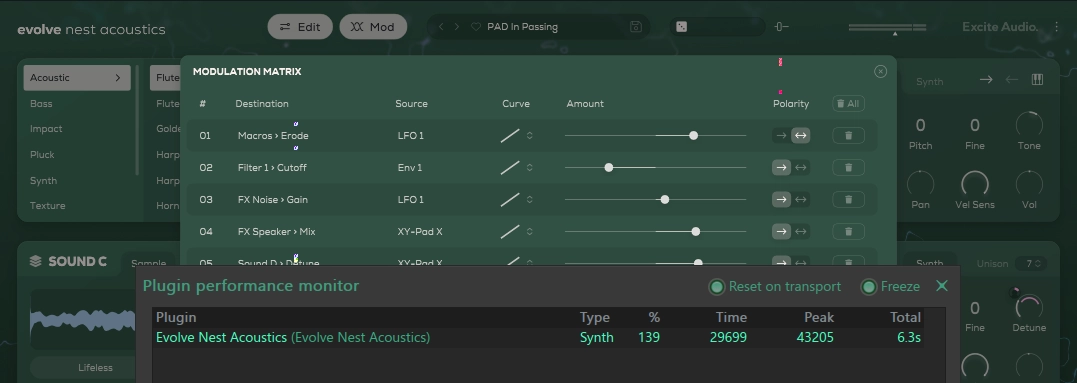Go to the next preset with the right arrow
Image resolution: width=1077 pixels, height=383 pixels.
[457, 27]
